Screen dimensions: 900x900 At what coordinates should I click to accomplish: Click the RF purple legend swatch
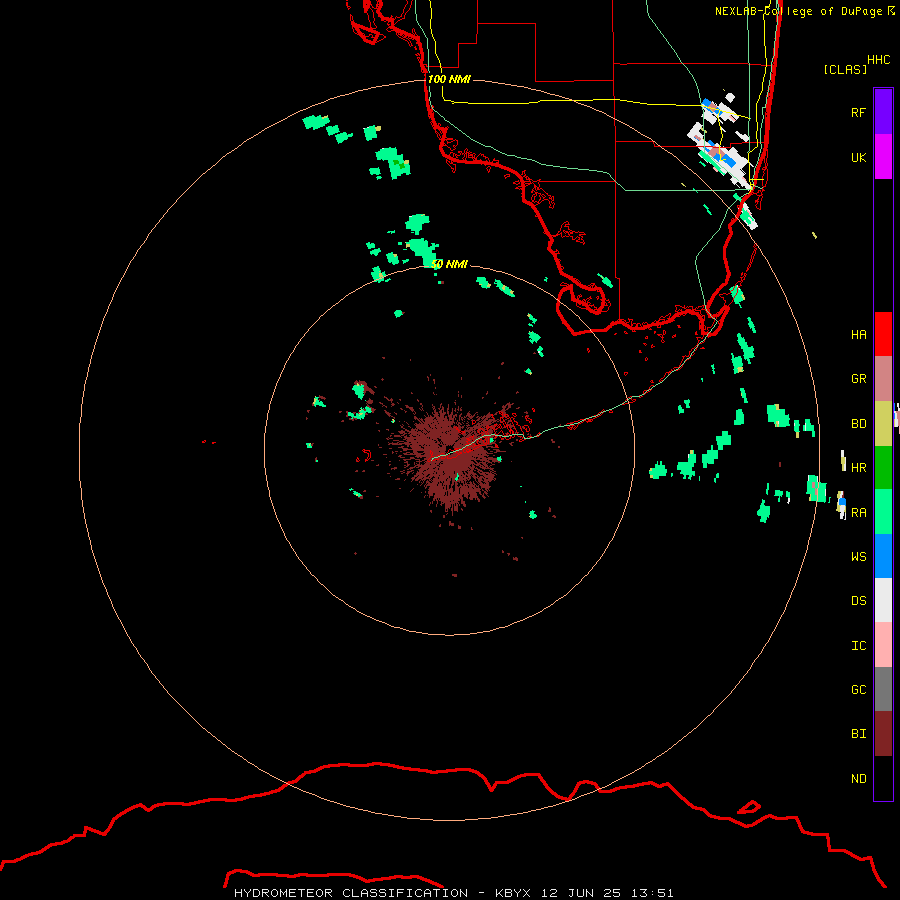tap(883, 112)
